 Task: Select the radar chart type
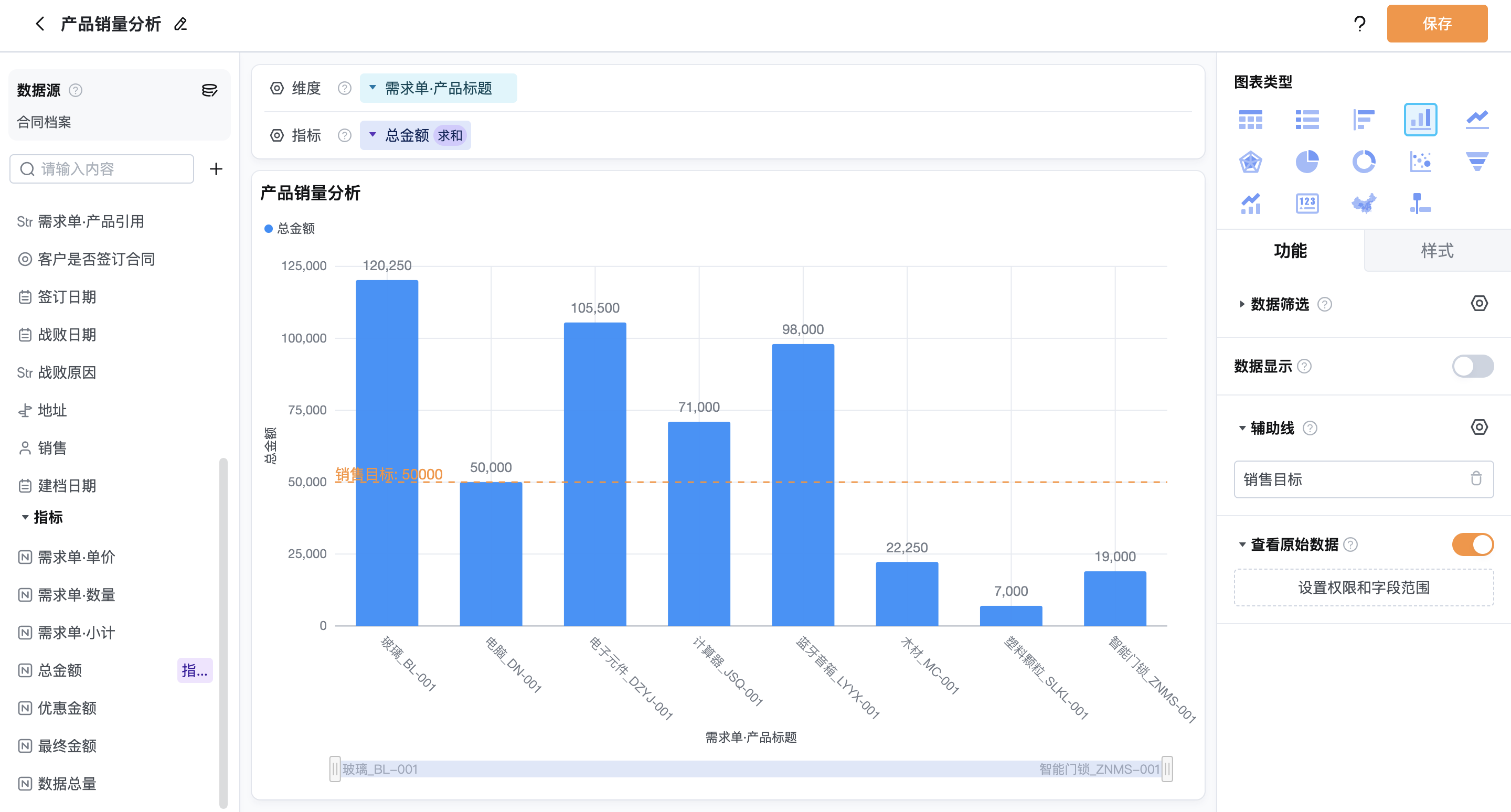coord(1250,162)
